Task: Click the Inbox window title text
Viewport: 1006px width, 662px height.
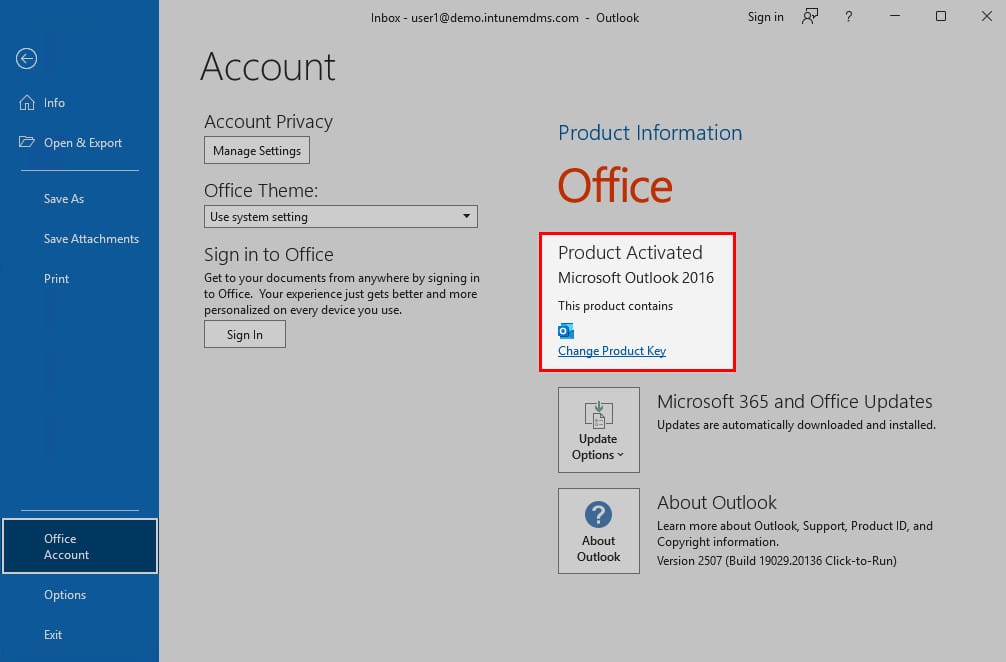Action: pos(505,18)
